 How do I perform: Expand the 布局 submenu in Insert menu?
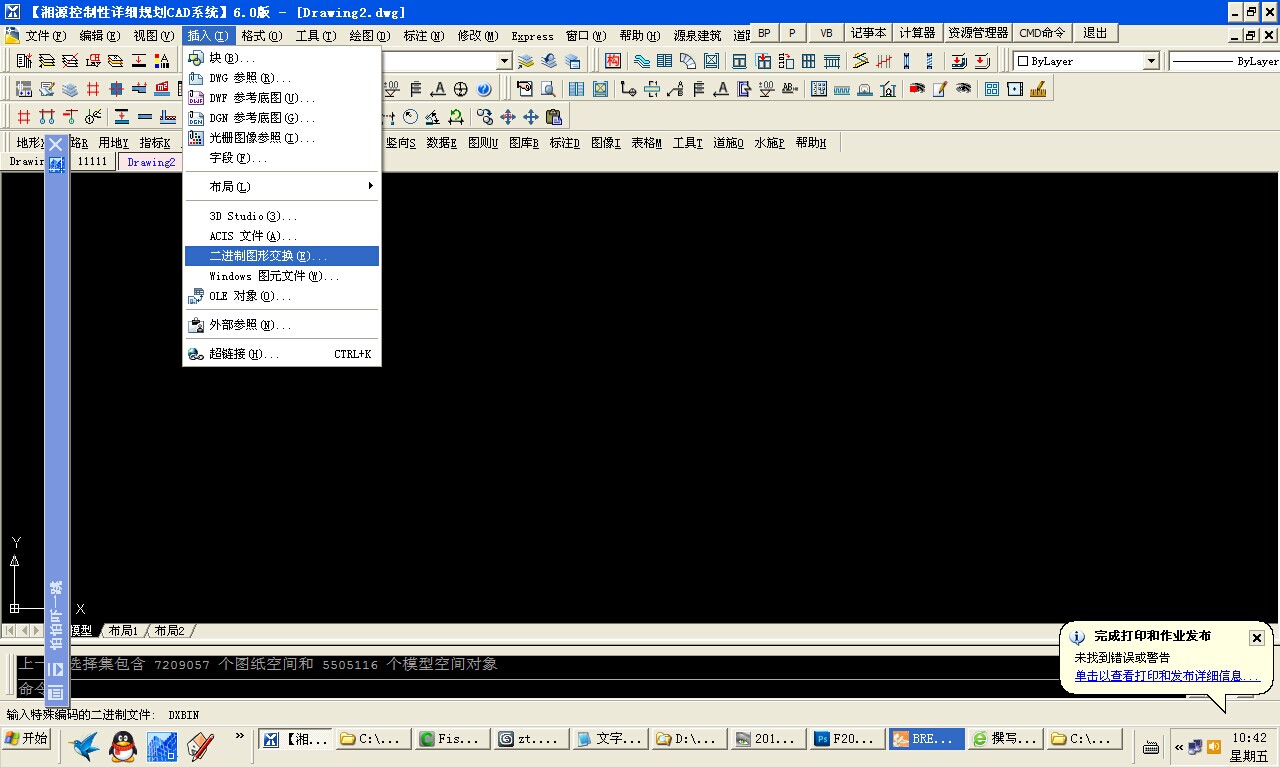coord(280,187)
